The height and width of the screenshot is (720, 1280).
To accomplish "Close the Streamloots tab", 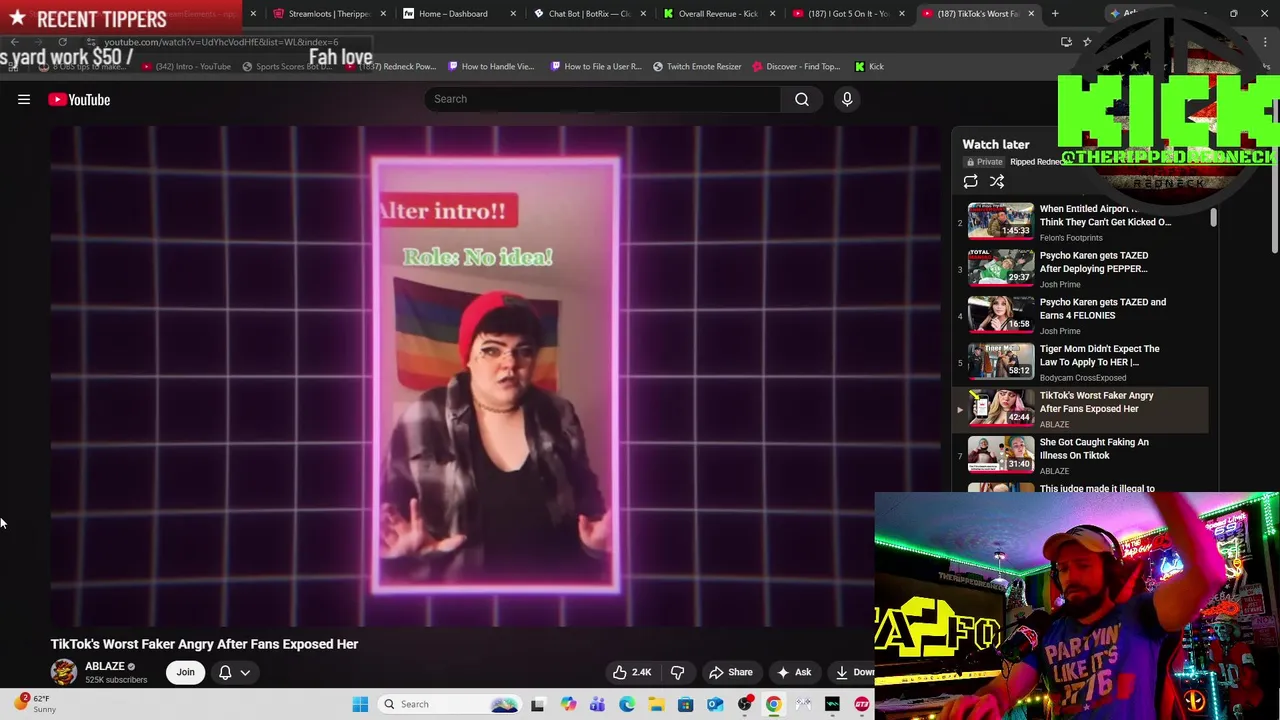I will point(384,14).
